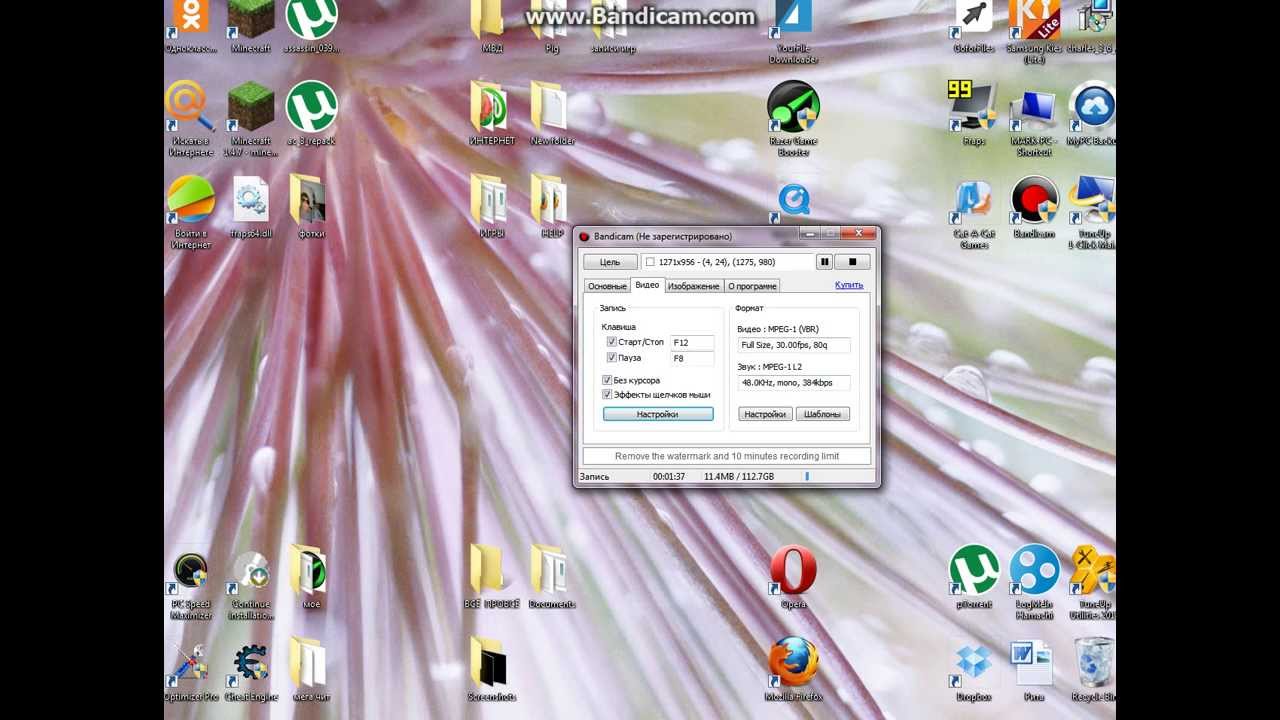This screenshot has width=1280, height=720.
Task: Launch the Bandicam desktop shortcut
Action: (1034, 206)
